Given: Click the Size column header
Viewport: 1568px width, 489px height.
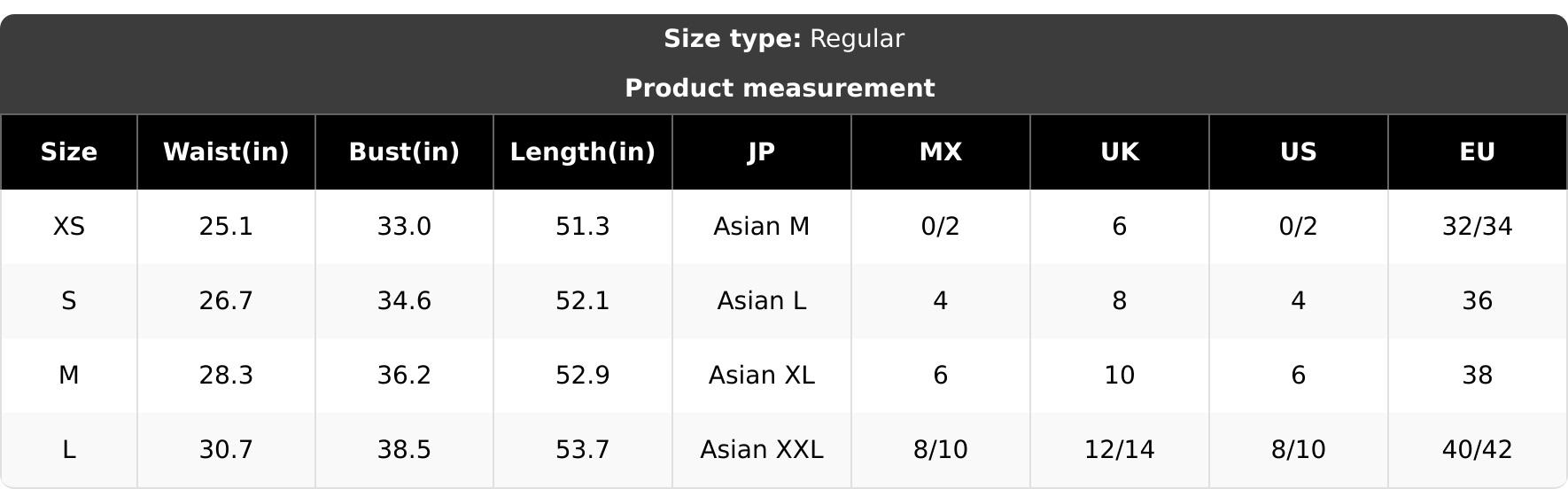Looking at the screenshot, I should [x=69, y=152].
